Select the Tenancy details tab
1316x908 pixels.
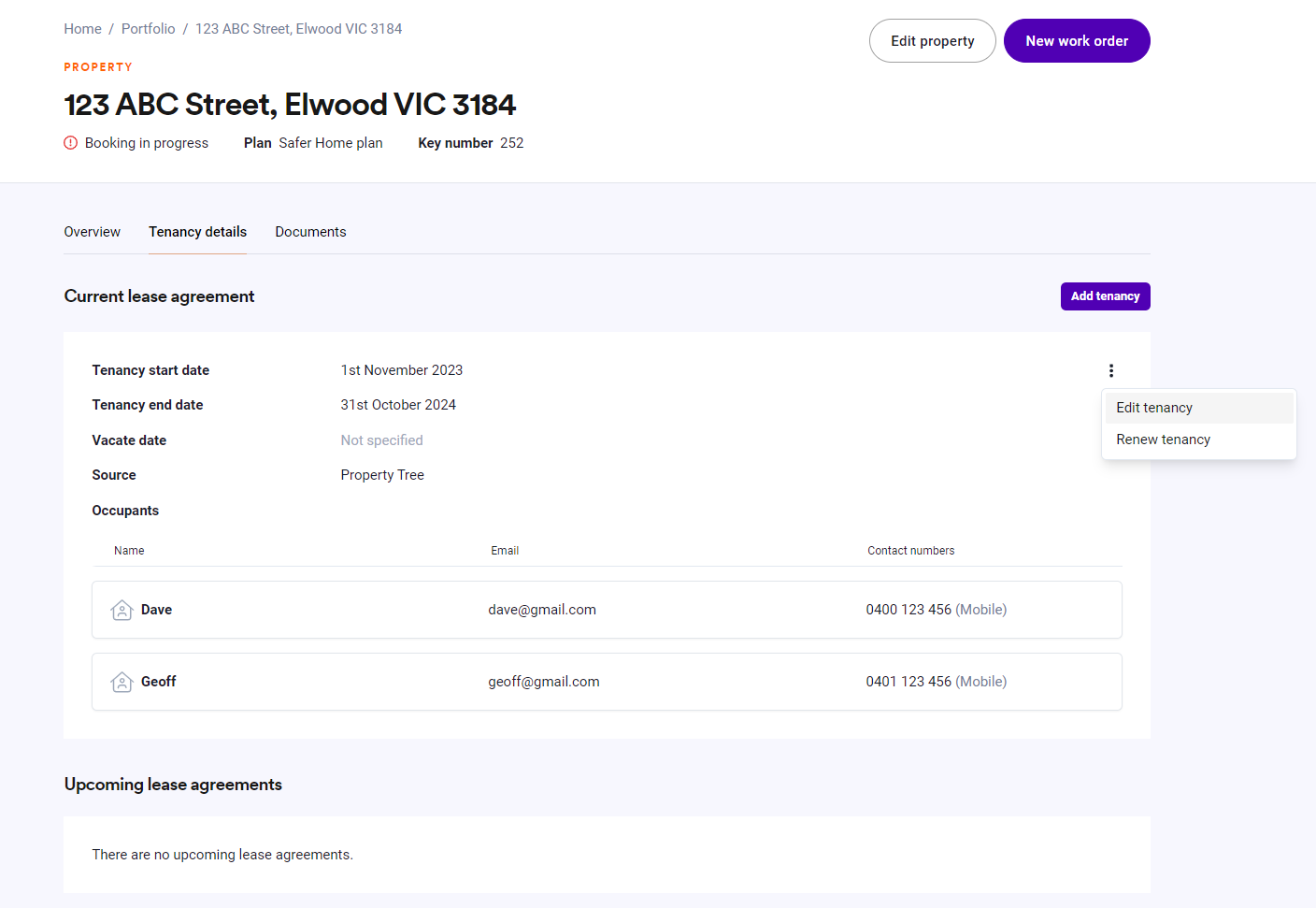tap(197, 232)
